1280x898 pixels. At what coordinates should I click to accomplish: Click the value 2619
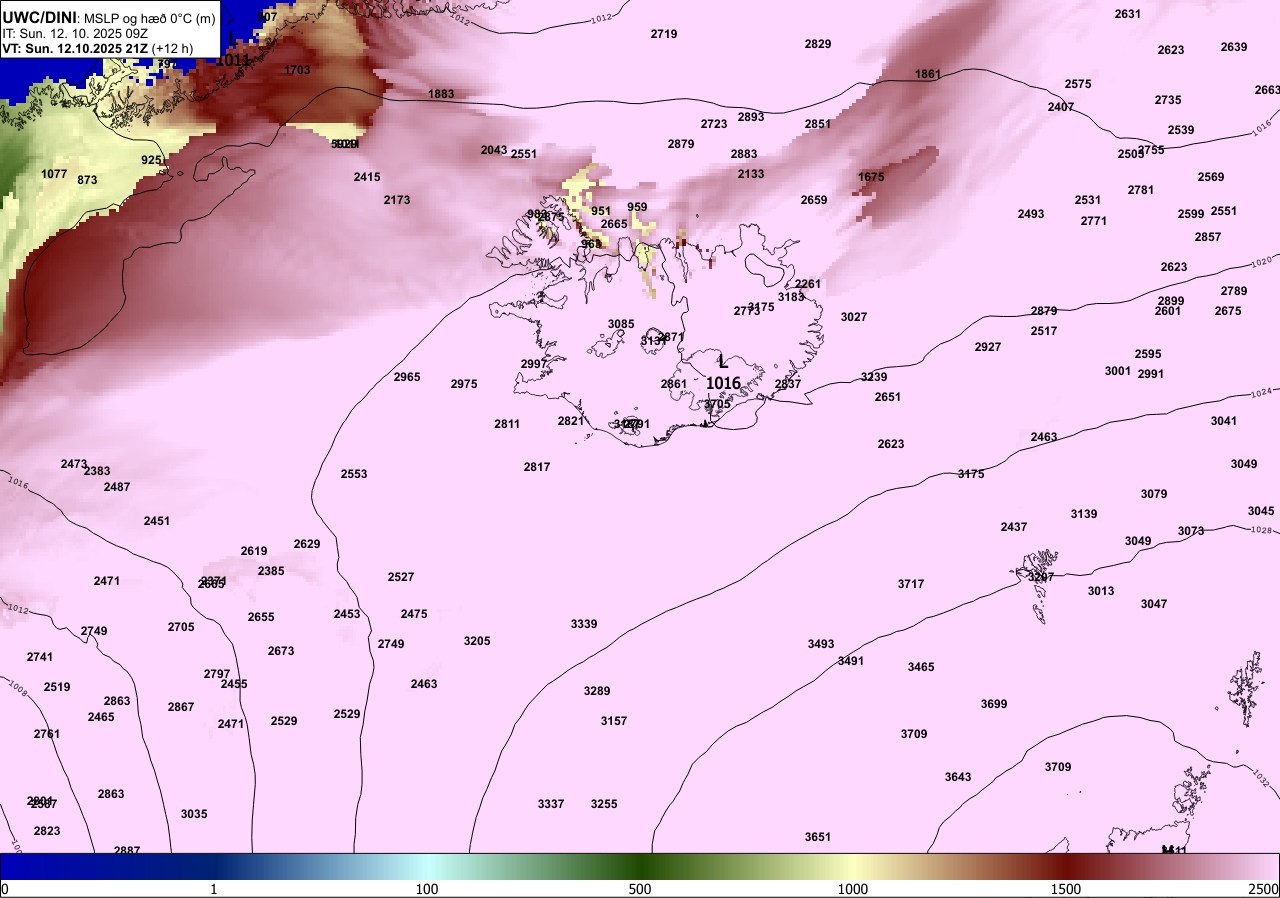click(x=254, y=551)
